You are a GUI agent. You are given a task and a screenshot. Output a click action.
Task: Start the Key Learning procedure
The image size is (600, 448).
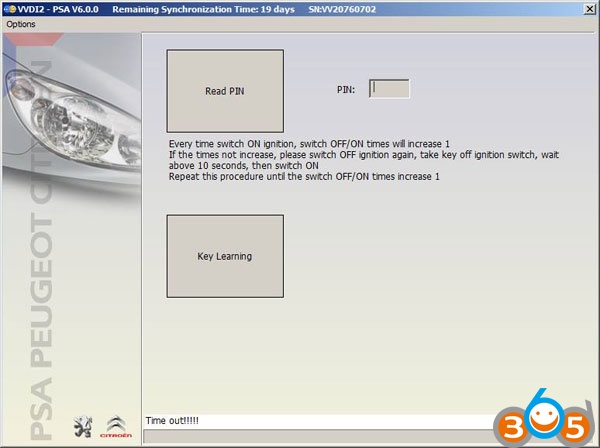tap(225, 256)
